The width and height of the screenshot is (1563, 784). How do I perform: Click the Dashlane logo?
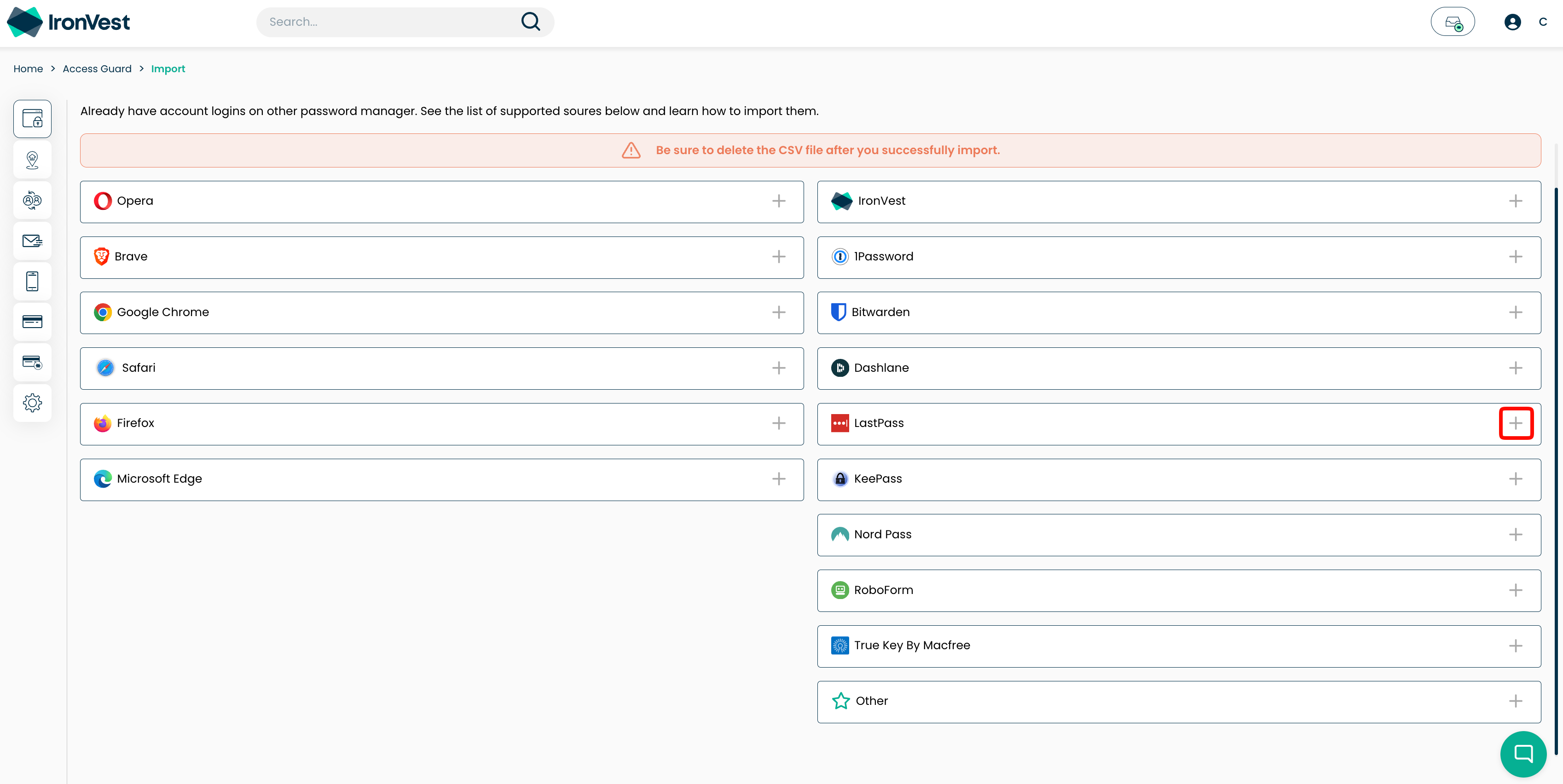click(840, 368)
